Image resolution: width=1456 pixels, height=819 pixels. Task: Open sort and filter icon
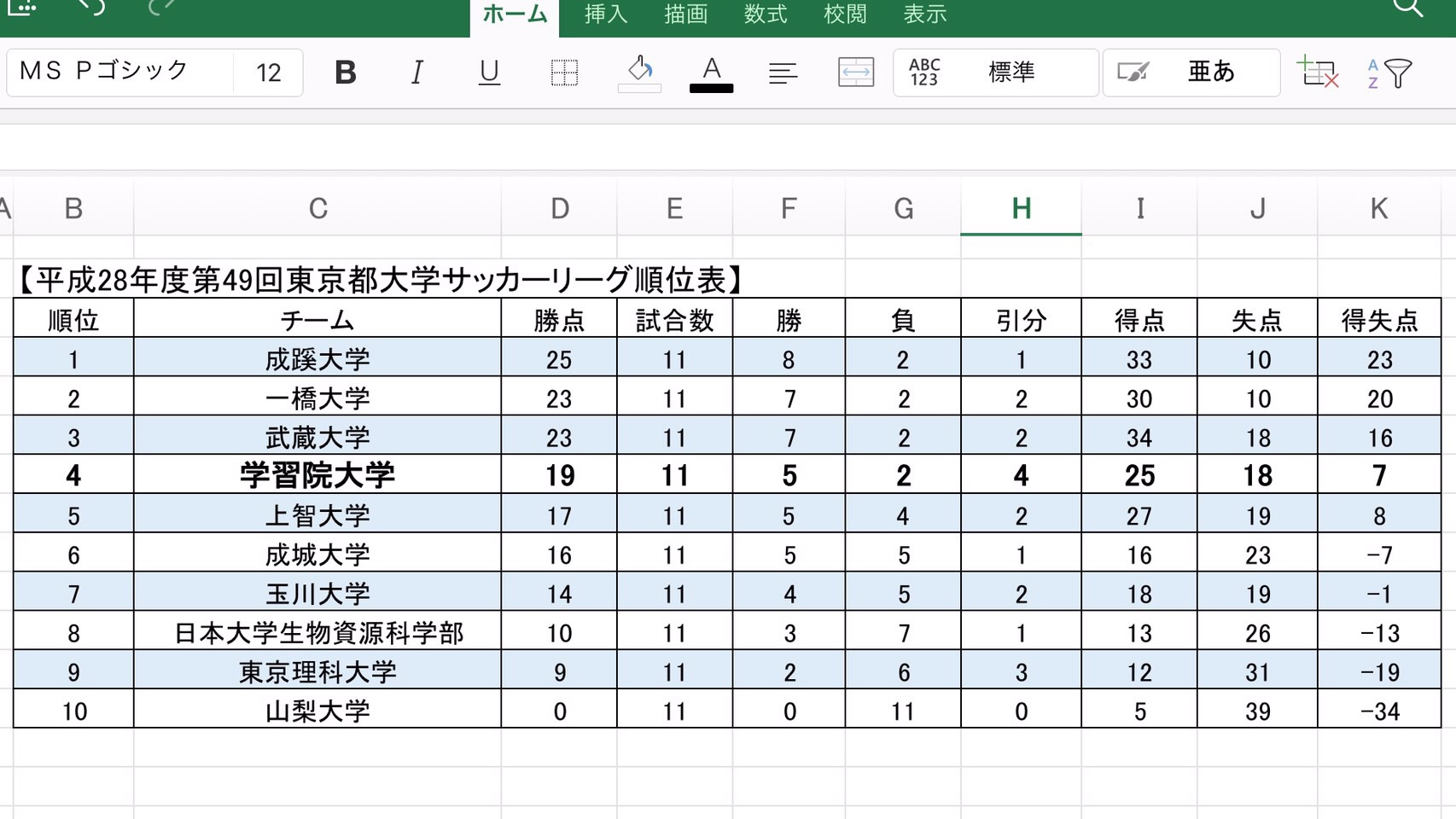coord(1389,73)
